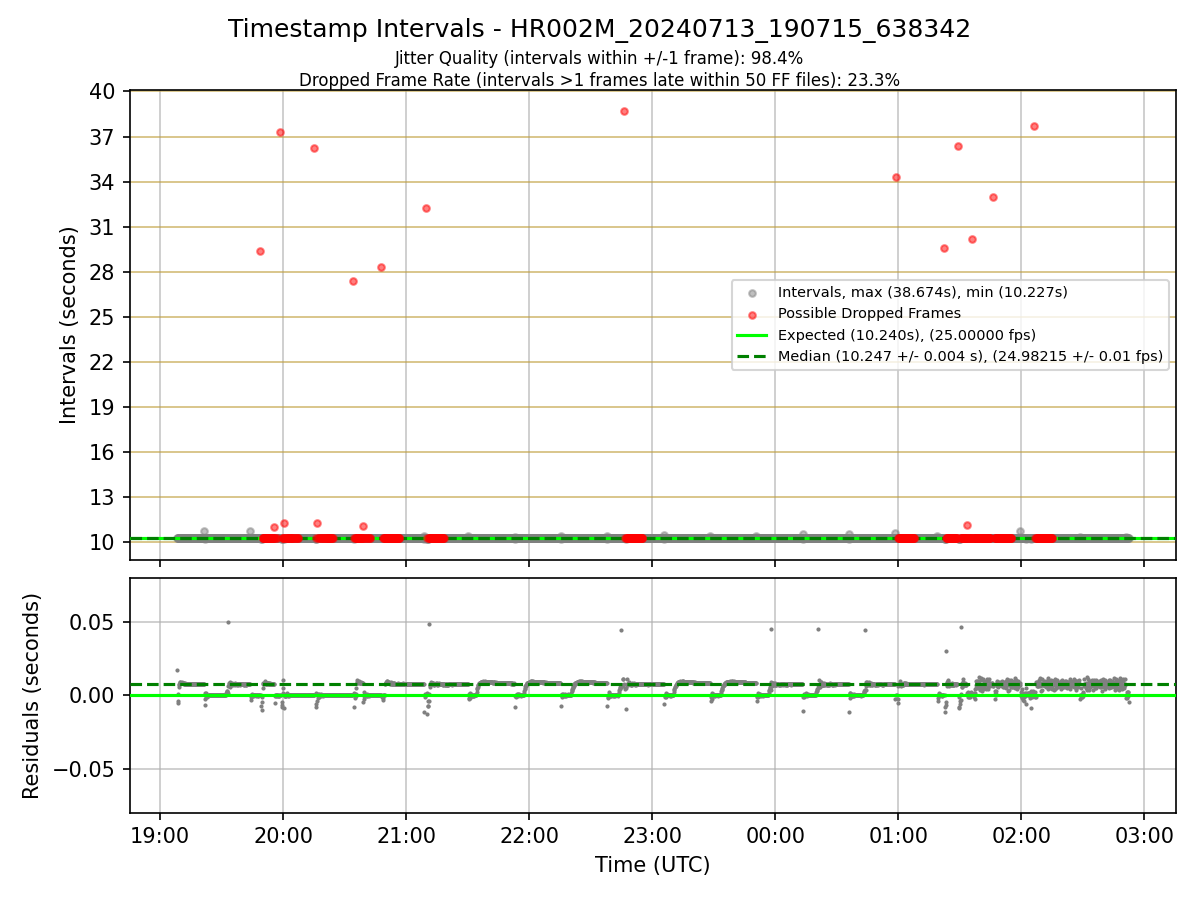
Task: Click the dashed green Median line sample in legend
Action: pyautogui.click(x=753, y=356)
